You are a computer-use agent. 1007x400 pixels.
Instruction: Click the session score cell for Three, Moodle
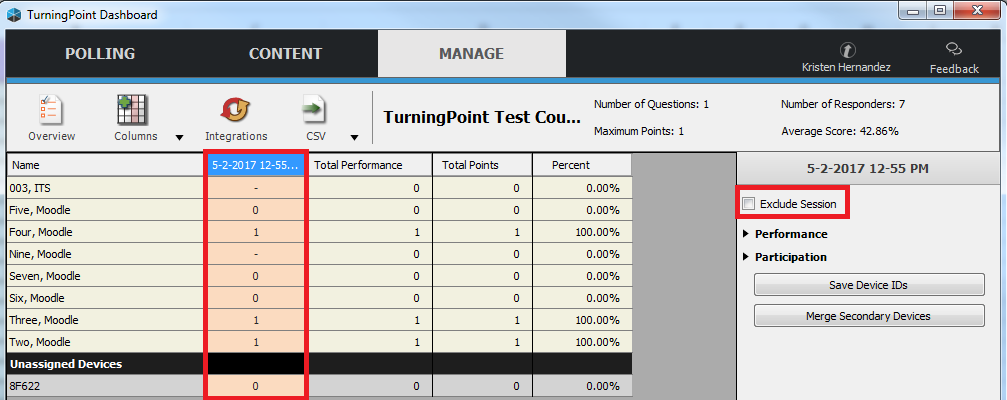(256, 320)
